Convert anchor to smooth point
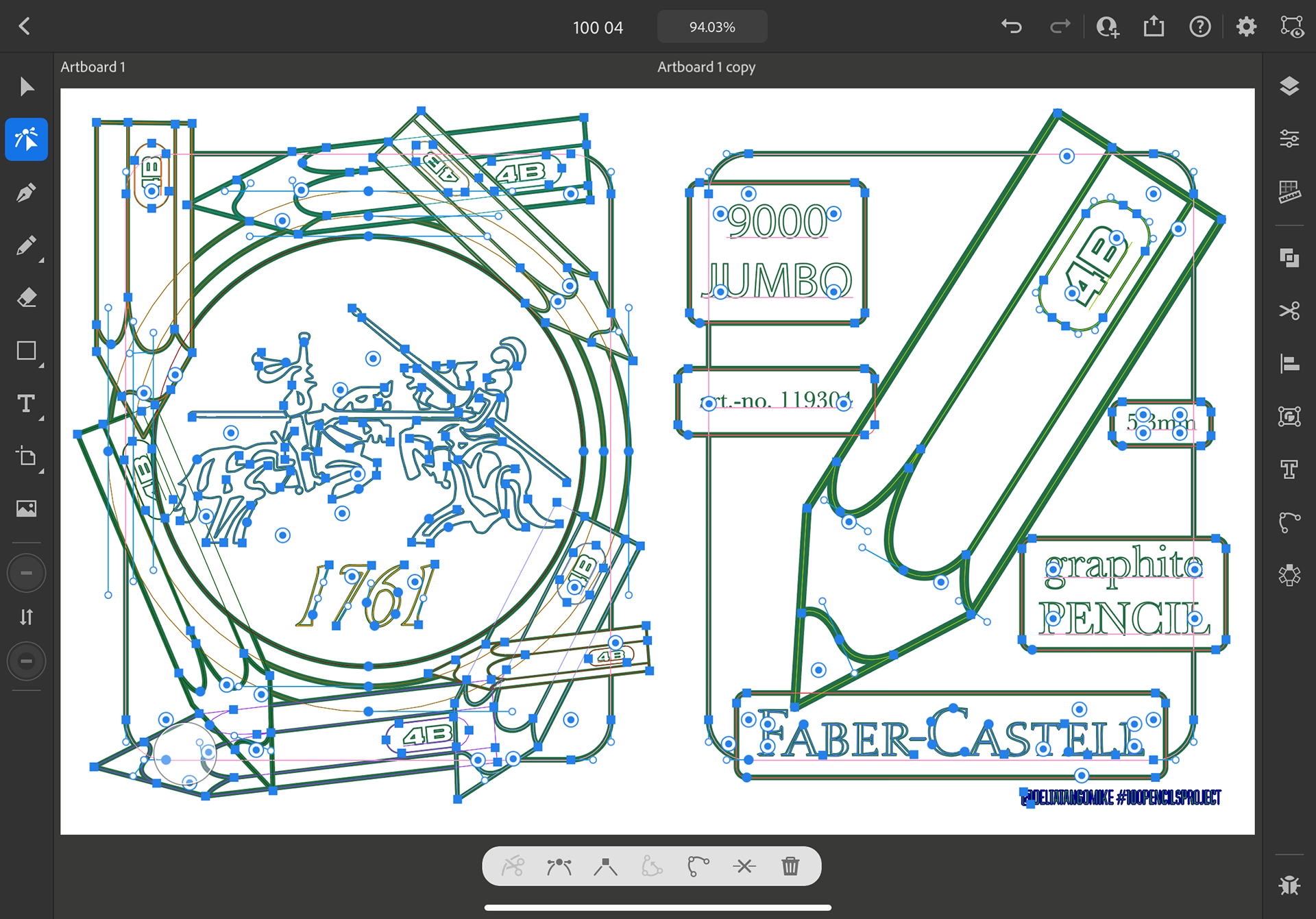This screenshot has height=919, width=1316. pos(559,866)
